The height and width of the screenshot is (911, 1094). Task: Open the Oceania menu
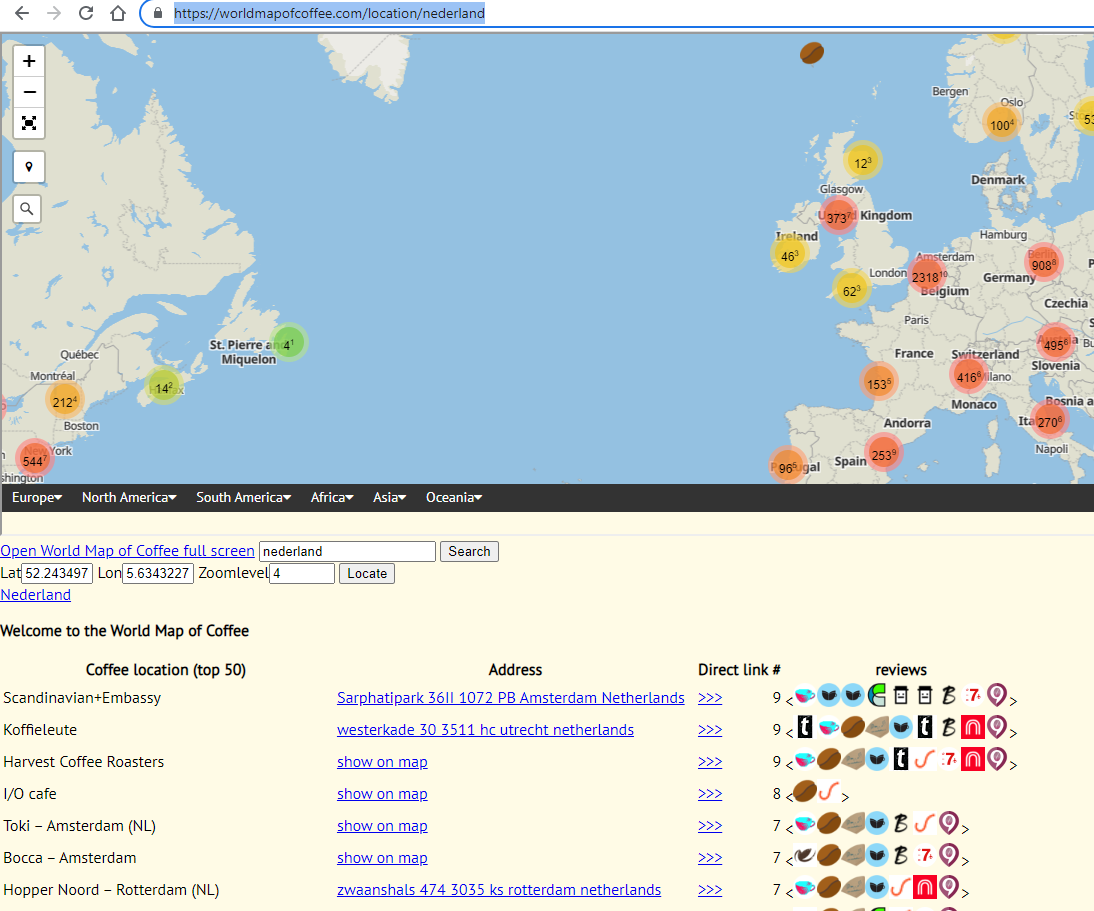click(453, 497)
